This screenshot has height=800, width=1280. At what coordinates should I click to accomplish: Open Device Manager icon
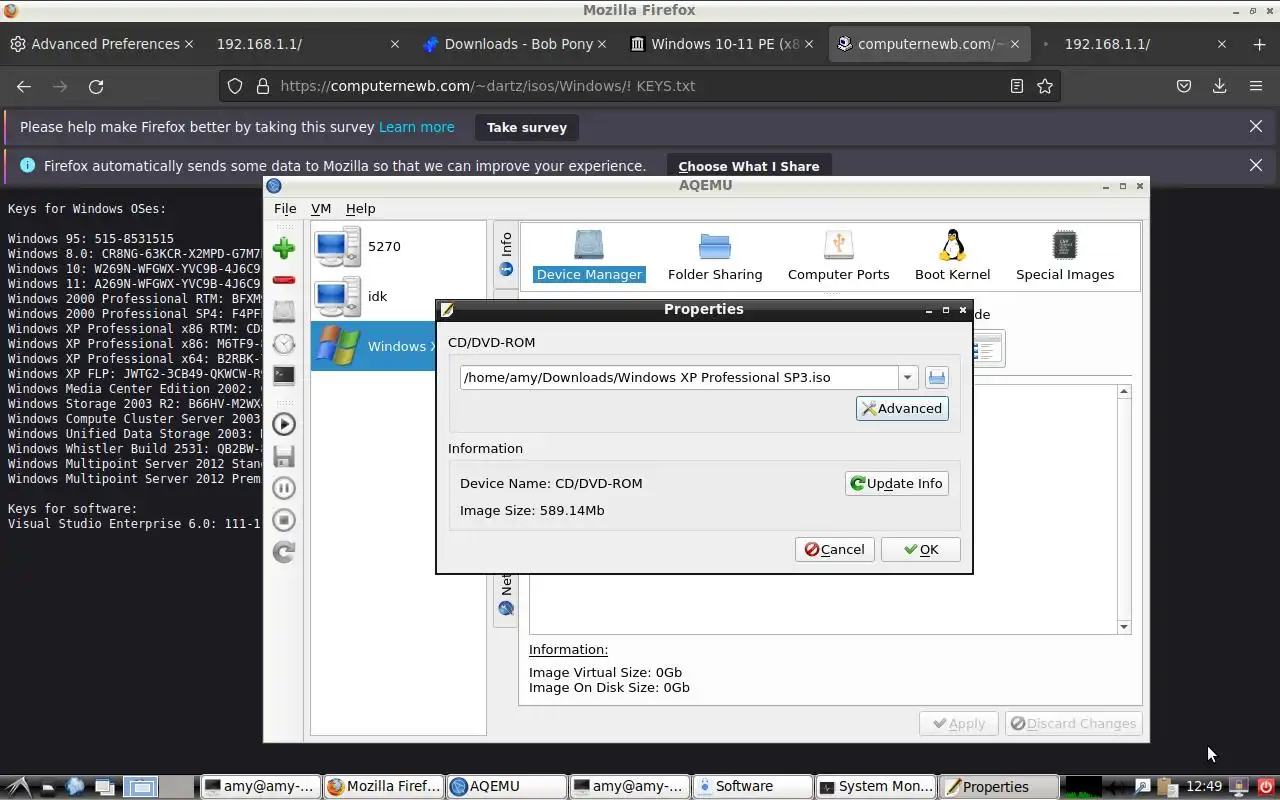coord(589,256)
